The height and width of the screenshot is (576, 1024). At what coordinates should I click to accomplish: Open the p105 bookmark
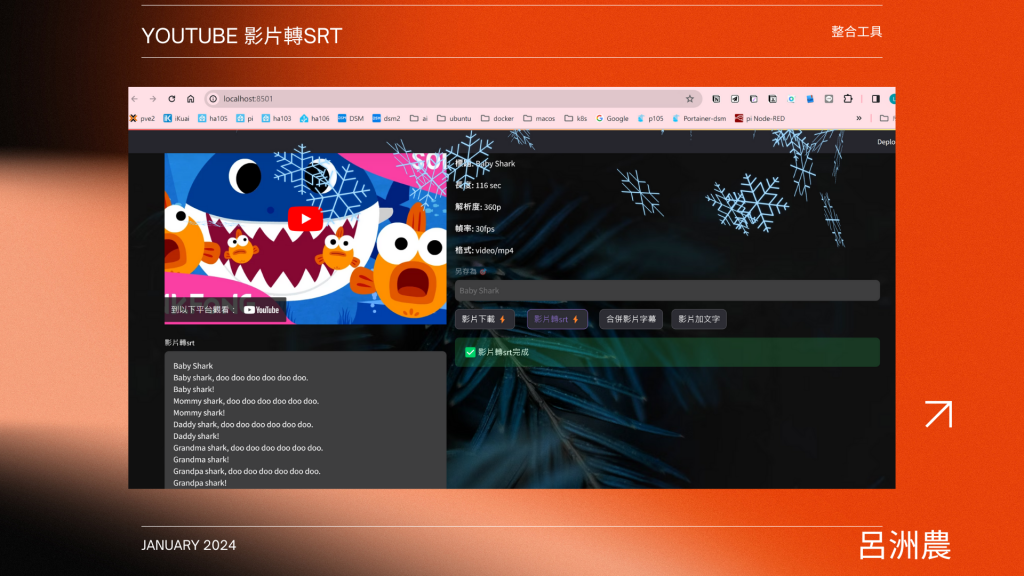tap(650, 118)
